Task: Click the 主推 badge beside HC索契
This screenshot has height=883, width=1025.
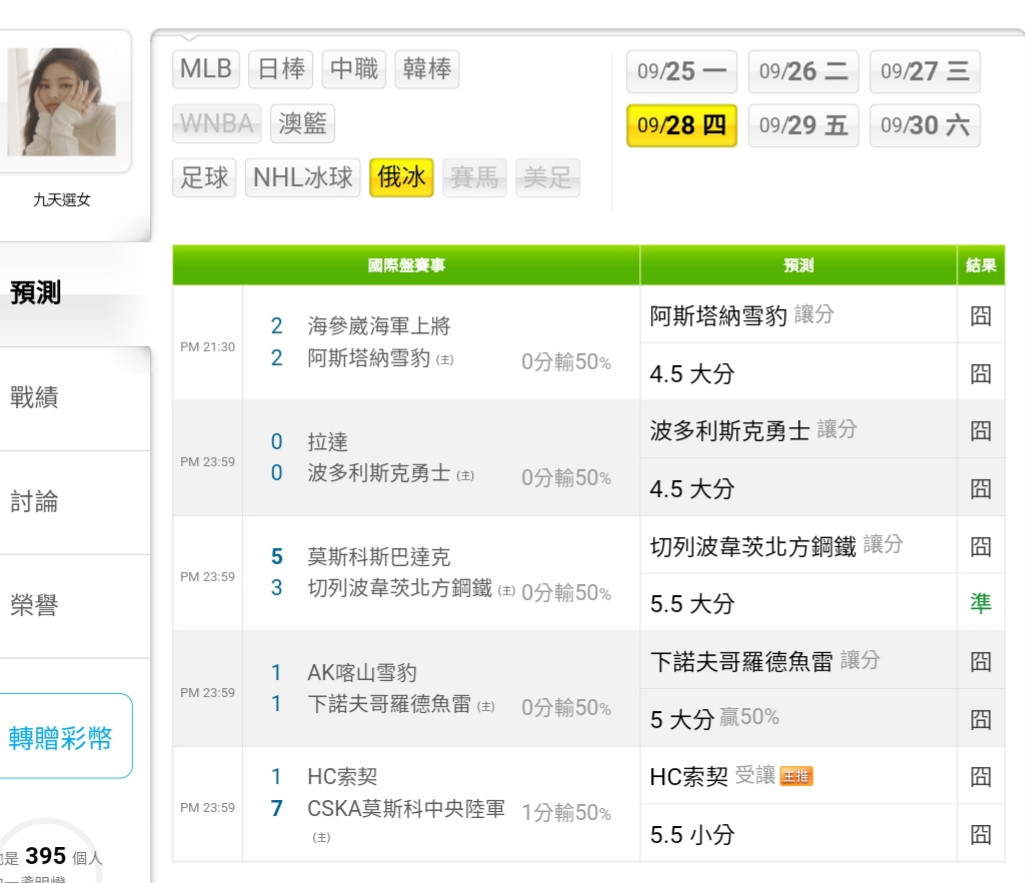Action: point(796,776)
